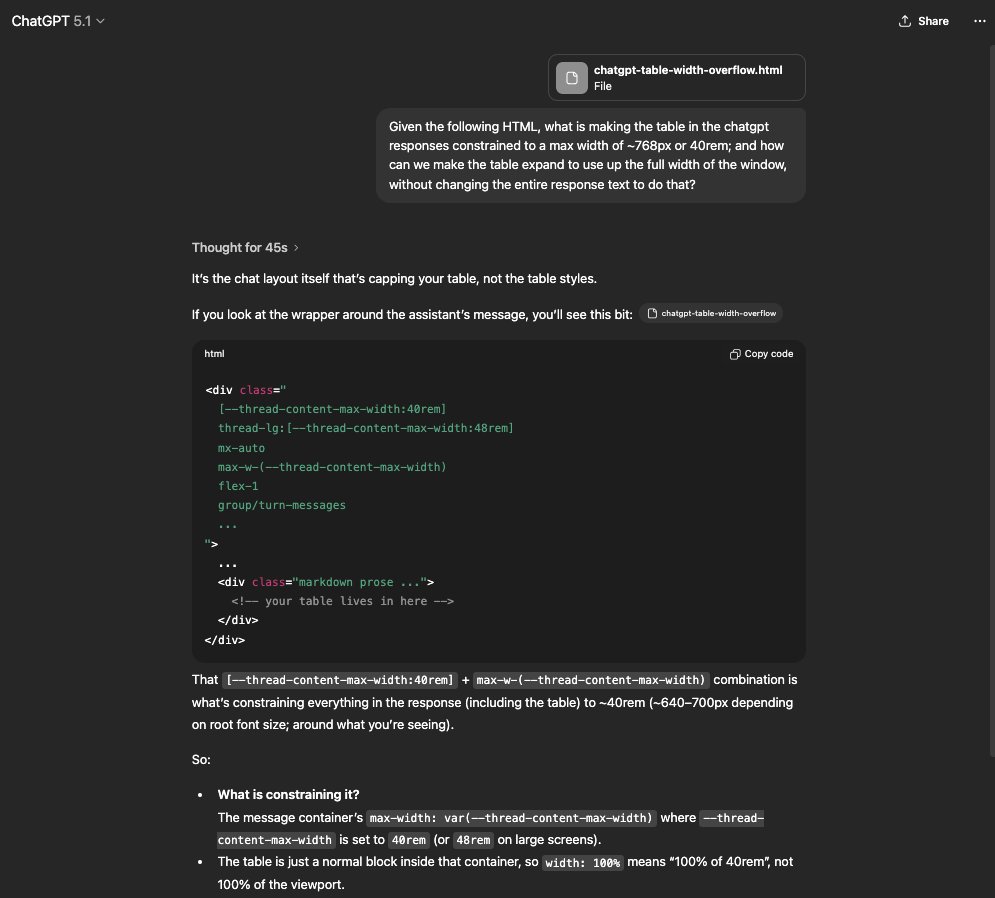Click the copy icon beside Copy code

click(735, 354)
